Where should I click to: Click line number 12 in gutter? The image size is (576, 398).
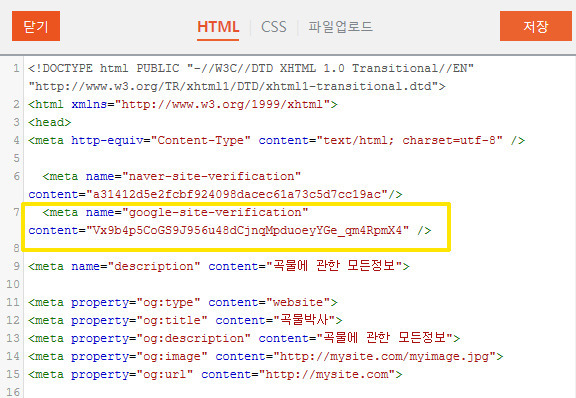[13, 320]
